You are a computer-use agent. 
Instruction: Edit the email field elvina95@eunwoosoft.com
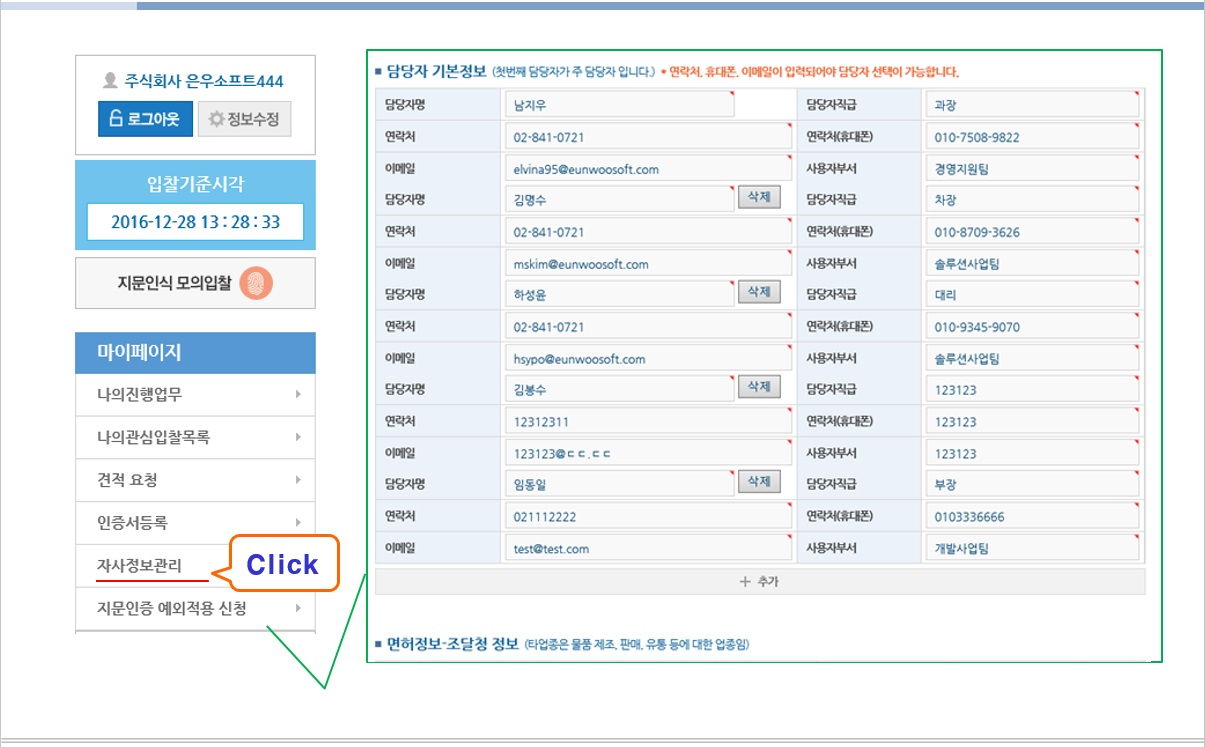[648, 169]
